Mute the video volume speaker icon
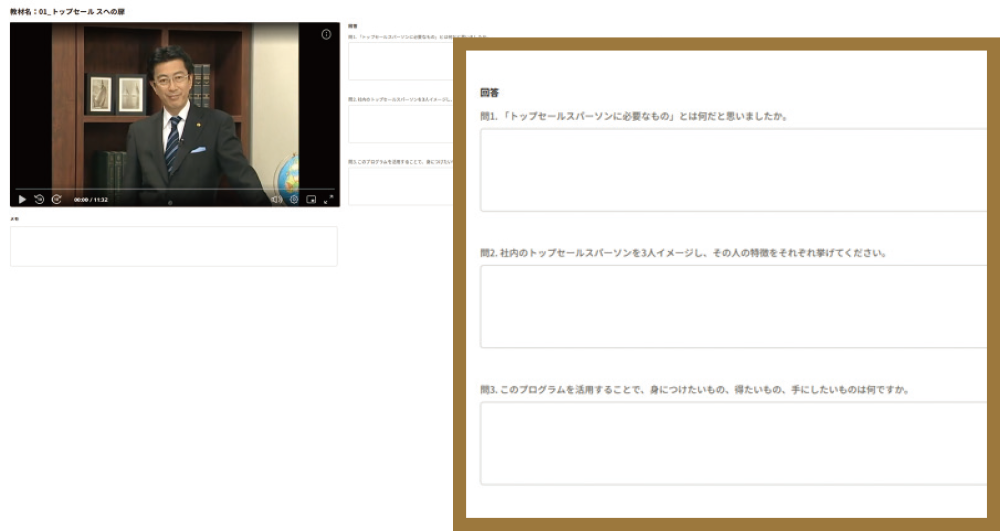Screen dimensions: 1000x532 [x=276, y=199]
